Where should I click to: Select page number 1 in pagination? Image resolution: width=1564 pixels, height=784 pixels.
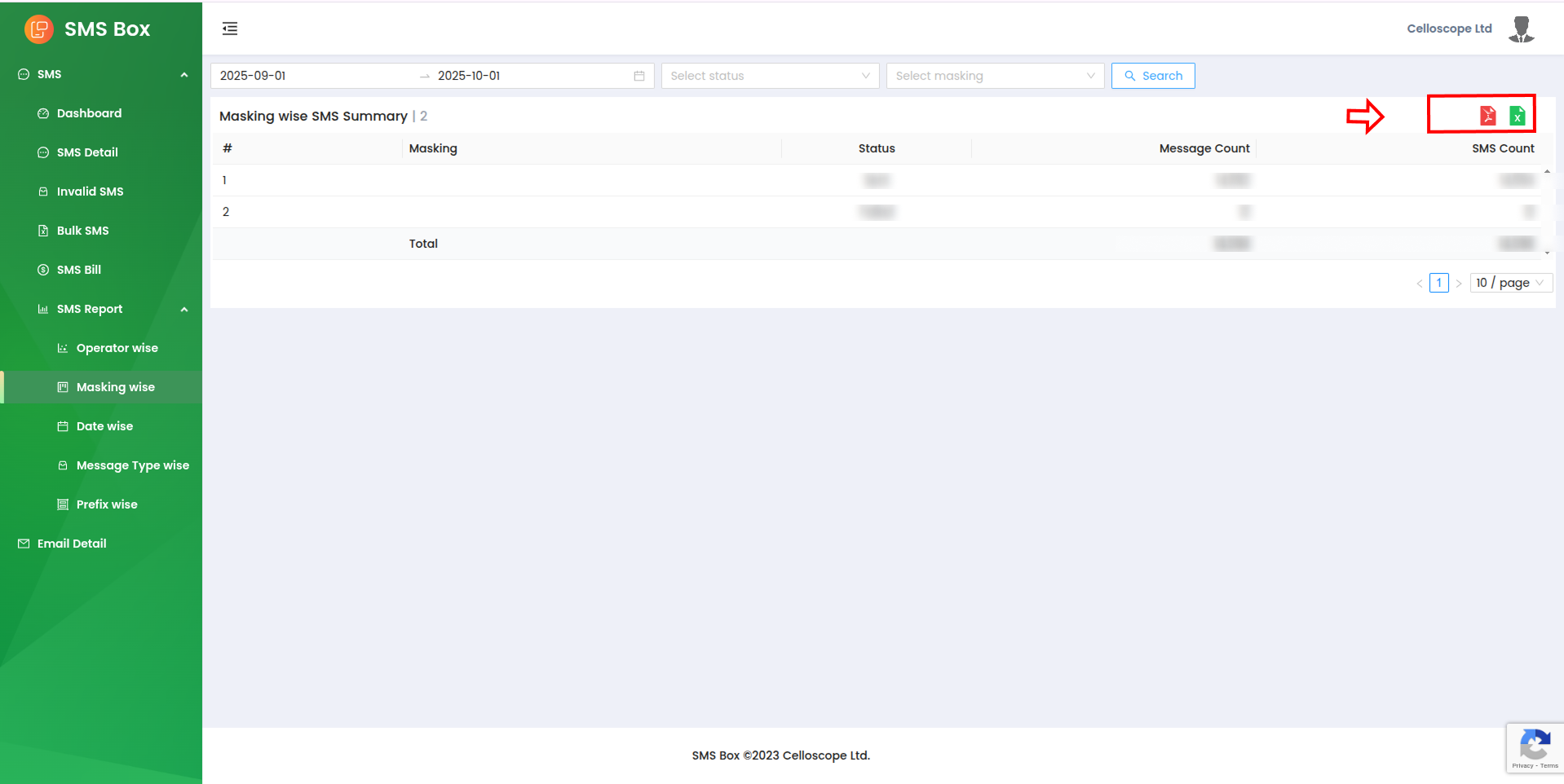pos(1438,283)
